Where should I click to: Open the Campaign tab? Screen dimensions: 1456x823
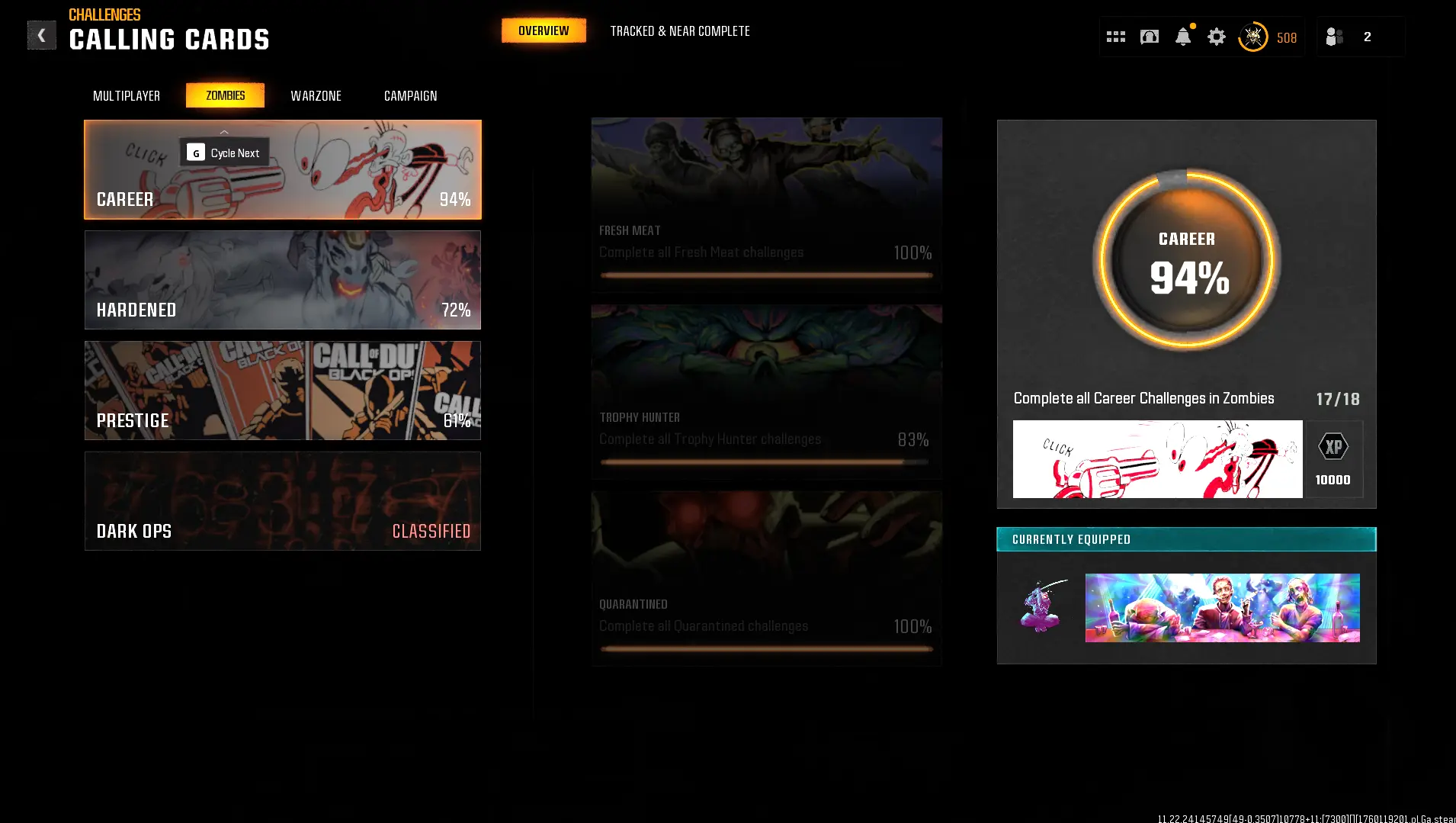point(410,96)
